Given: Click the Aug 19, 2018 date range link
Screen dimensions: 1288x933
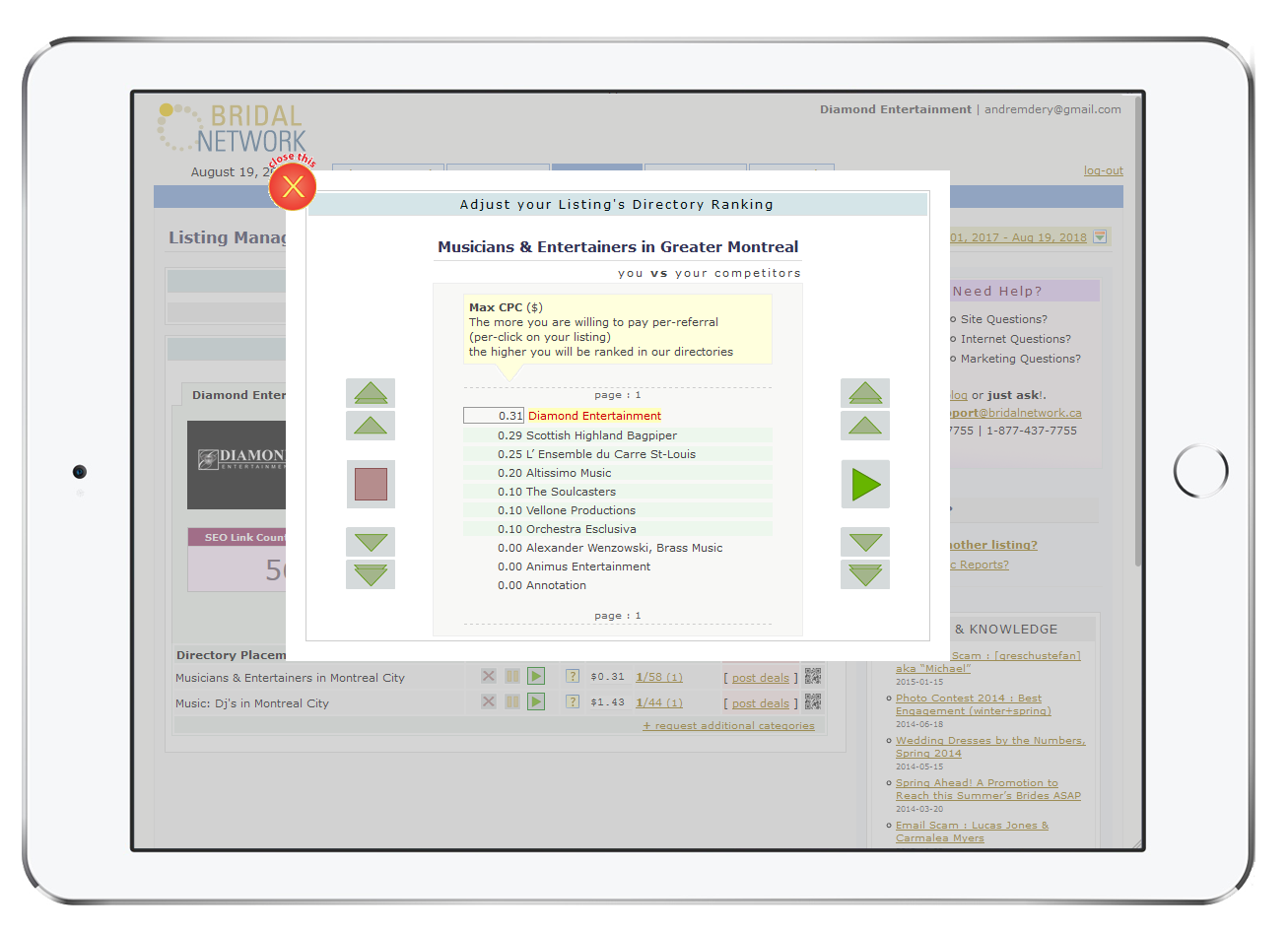Looking at the screenshot, I should [x=1018, y=237].
